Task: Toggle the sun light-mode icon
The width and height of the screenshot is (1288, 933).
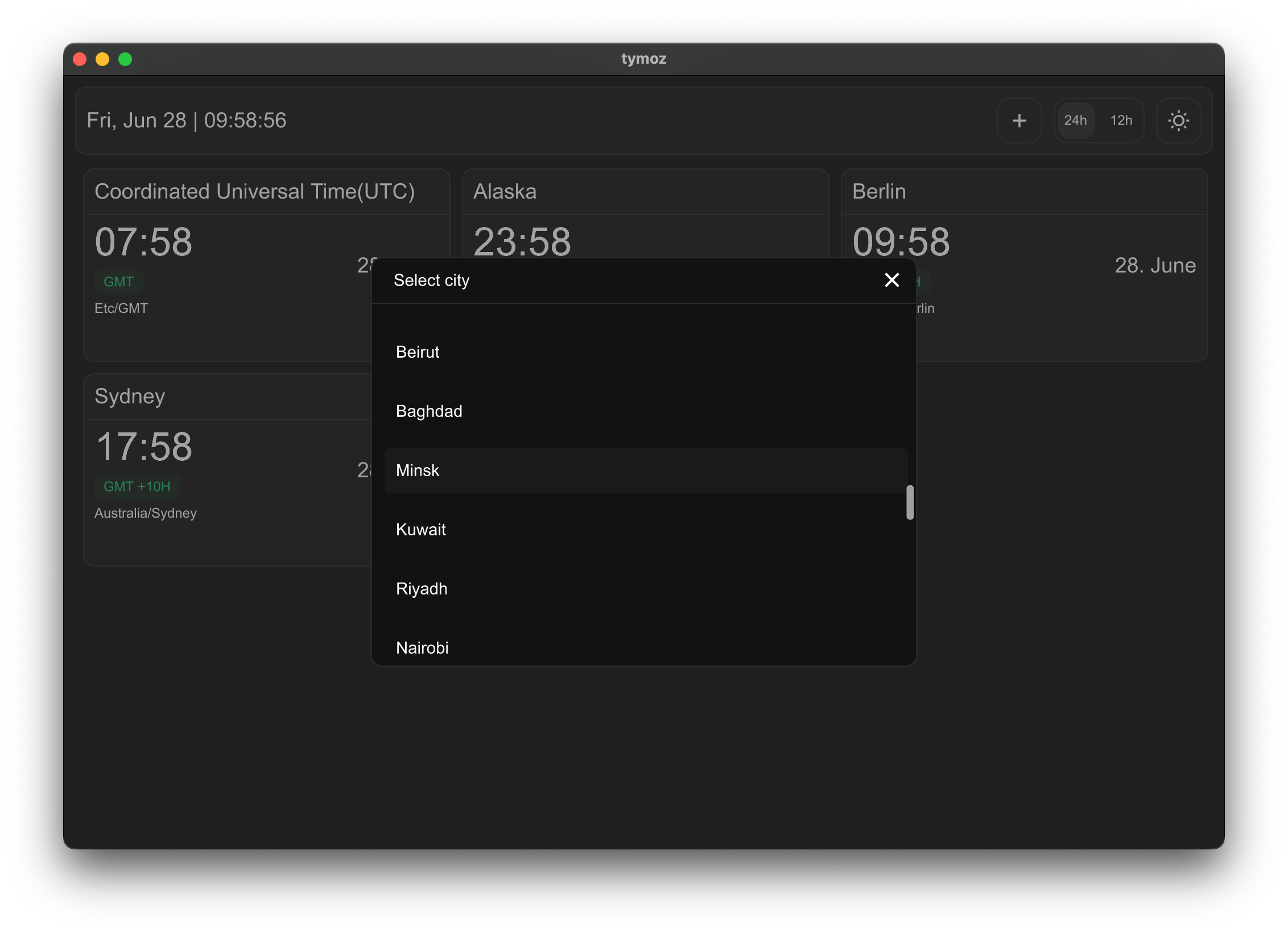Action: pyautogui.click(x=1178, y=121)
